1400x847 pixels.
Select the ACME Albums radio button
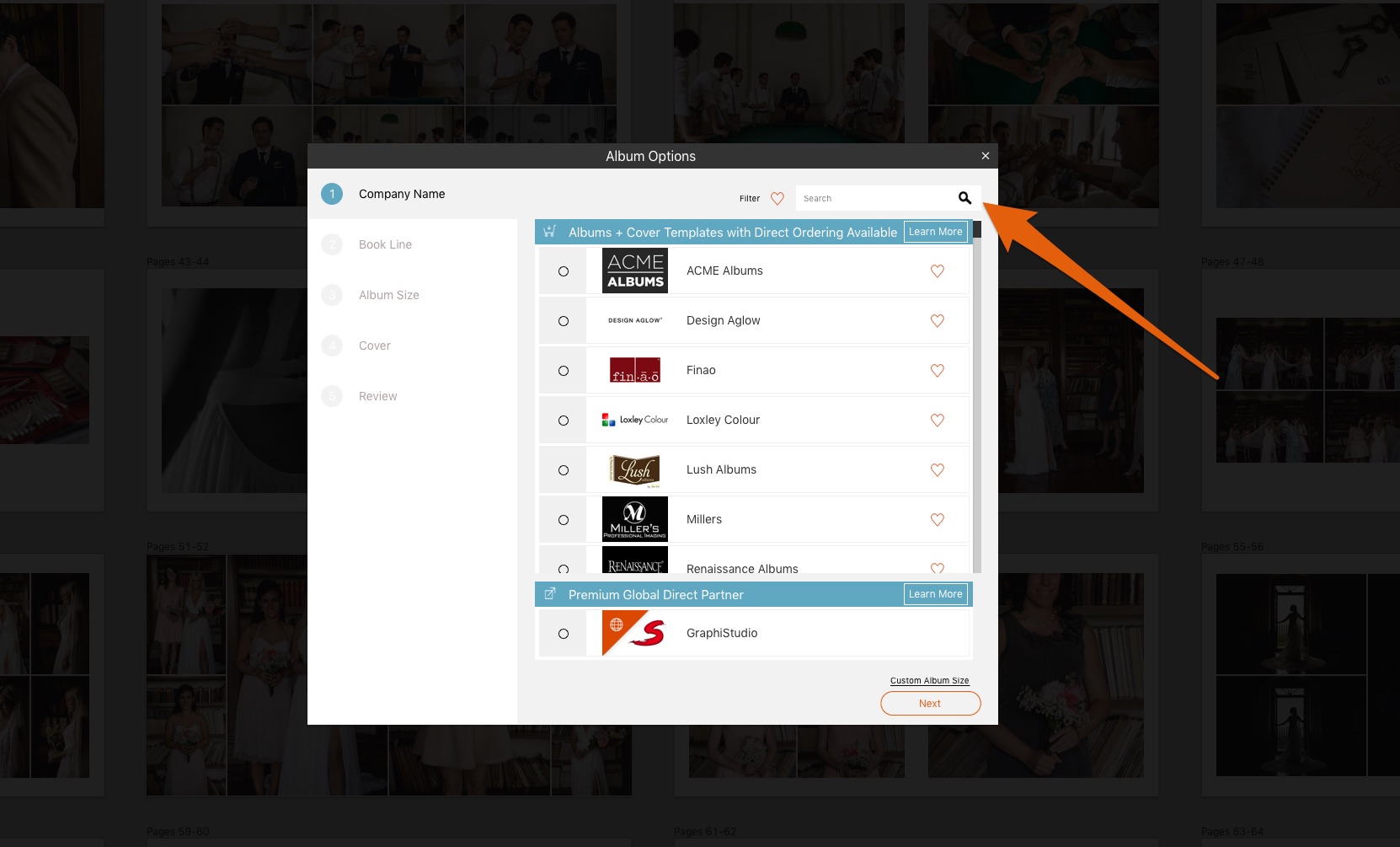[564, 271]
